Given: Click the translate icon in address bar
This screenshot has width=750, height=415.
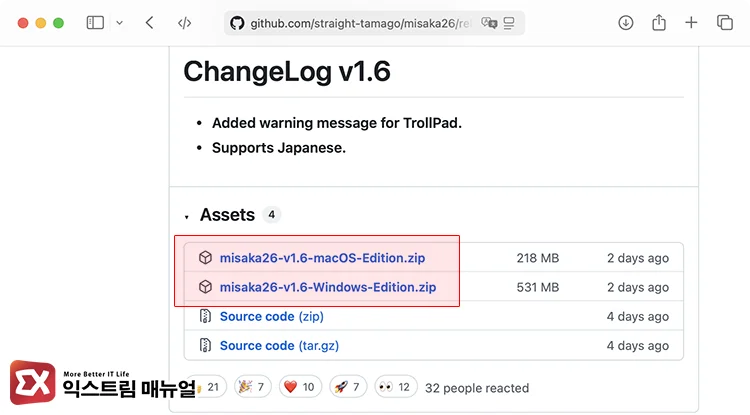Looking at the screenshot, I should [489, 23].
